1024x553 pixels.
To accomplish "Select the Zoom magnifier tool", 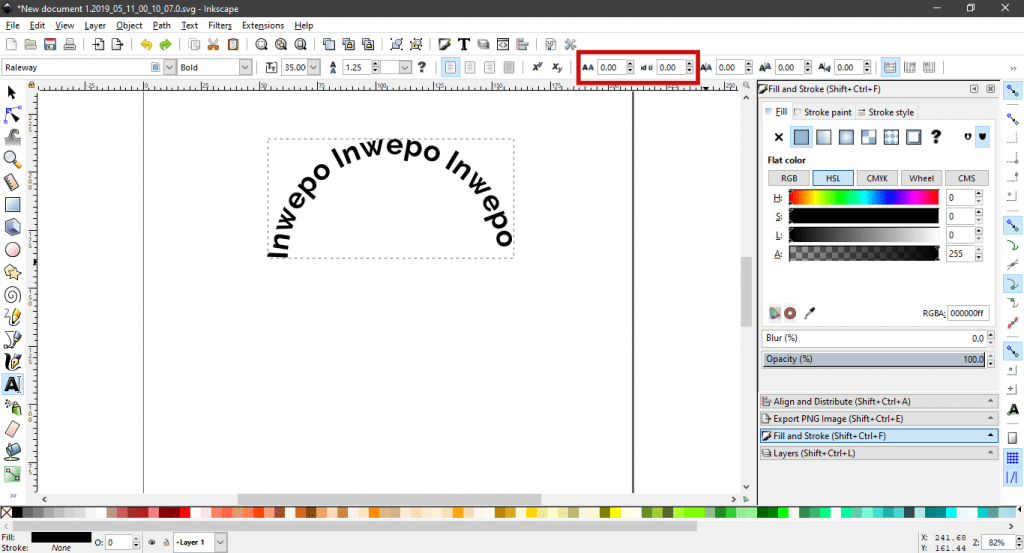I will click(x=13, y=159).
